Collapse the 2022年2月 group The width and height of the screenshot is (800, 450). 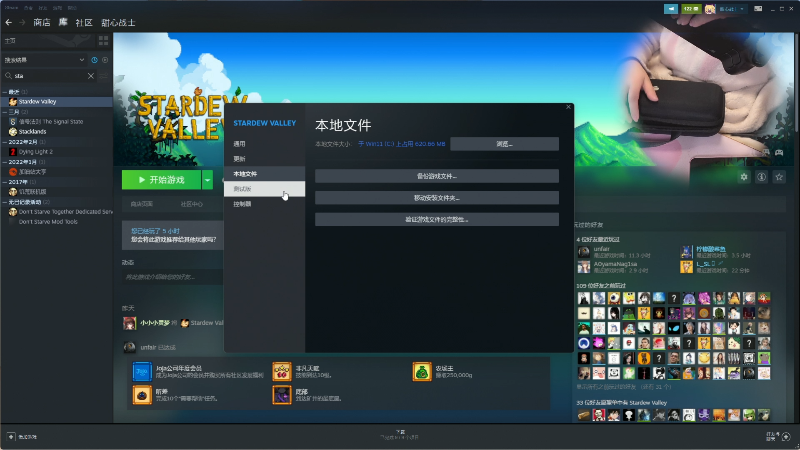(x=5, y=142)
